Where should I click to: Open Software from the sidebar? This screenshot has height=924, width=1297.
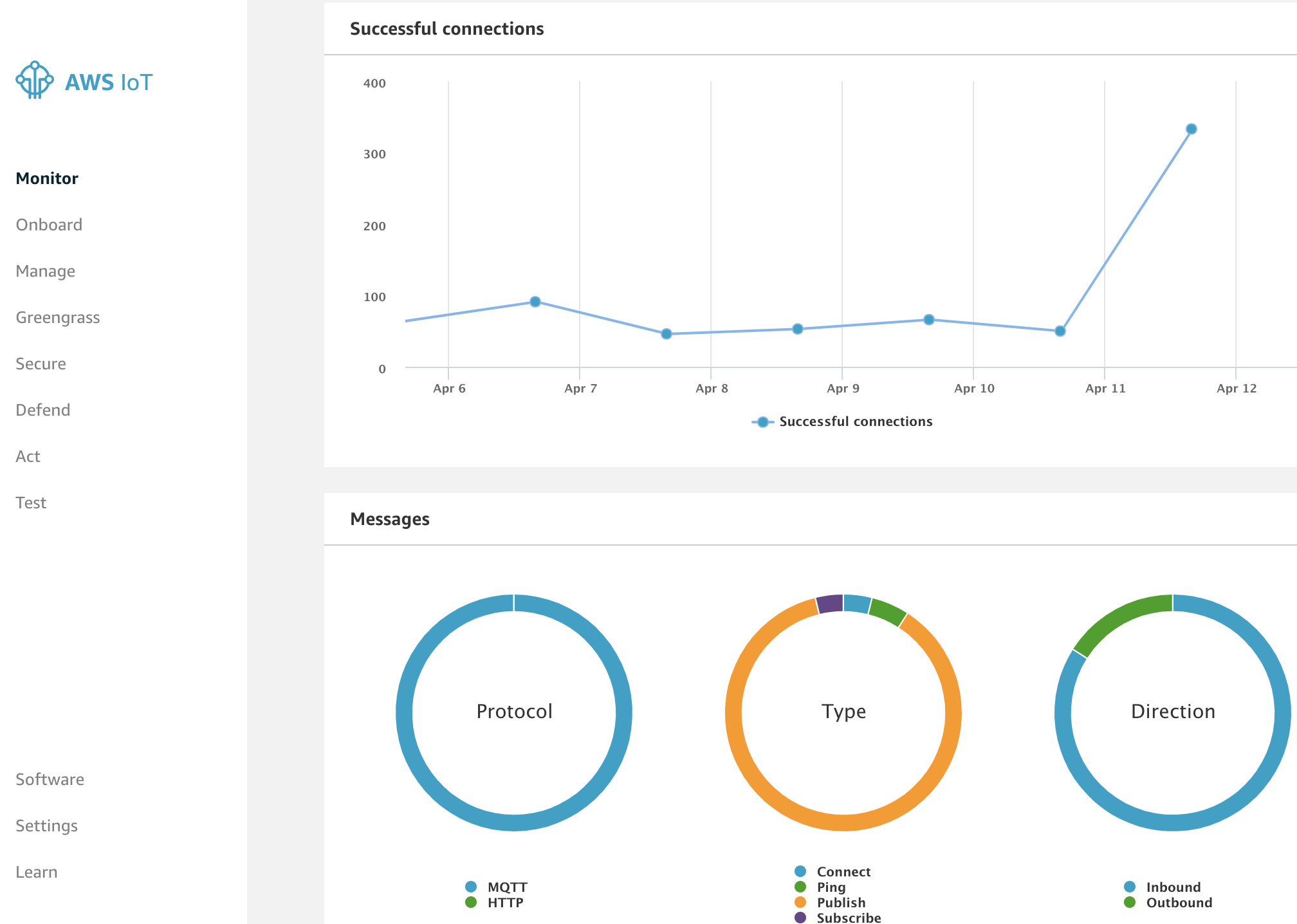50,779
